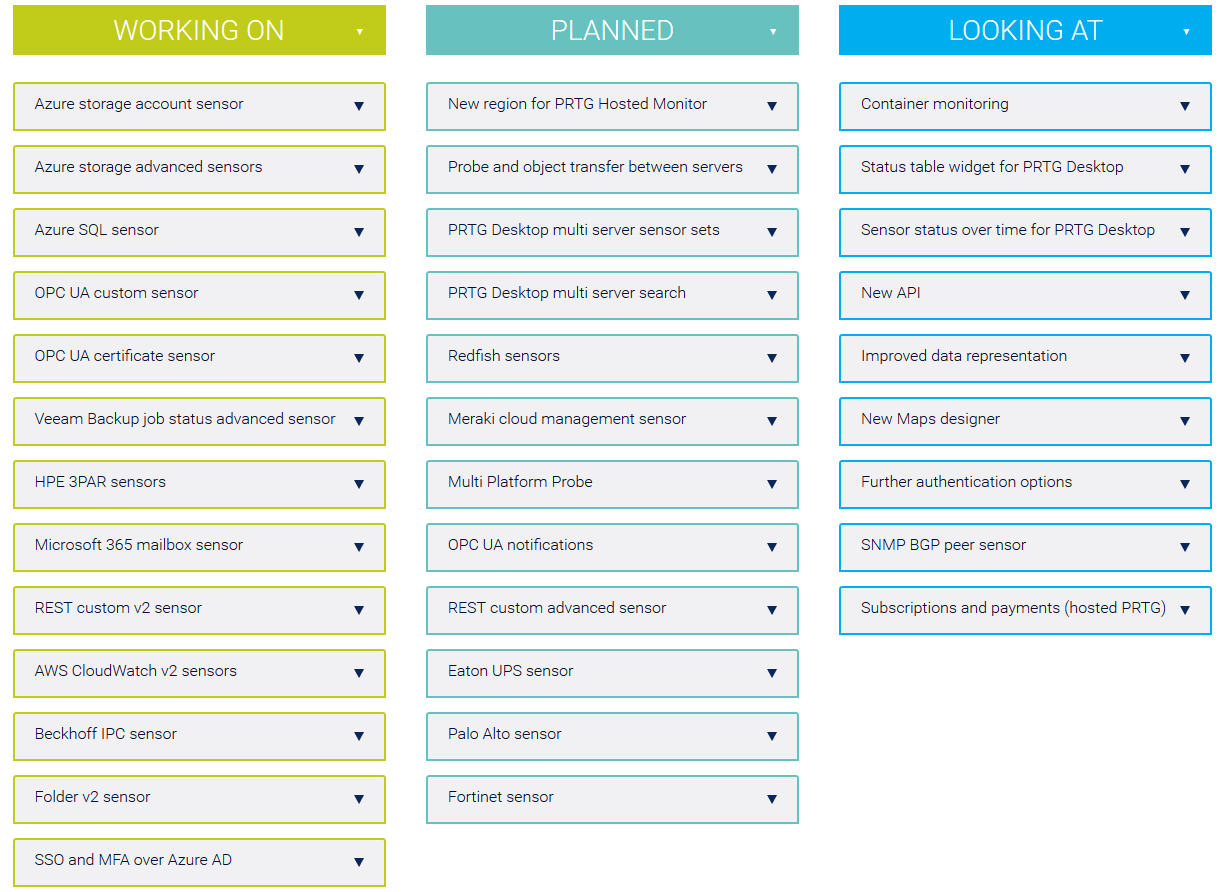Expand the Azure storage account sensor arrow
The height and width of the screenshot is (892, 1223).
(359, 106)
